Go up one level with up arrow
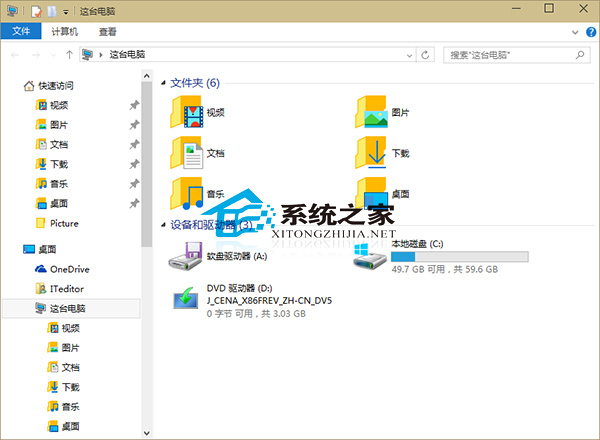 pos(69,55)
